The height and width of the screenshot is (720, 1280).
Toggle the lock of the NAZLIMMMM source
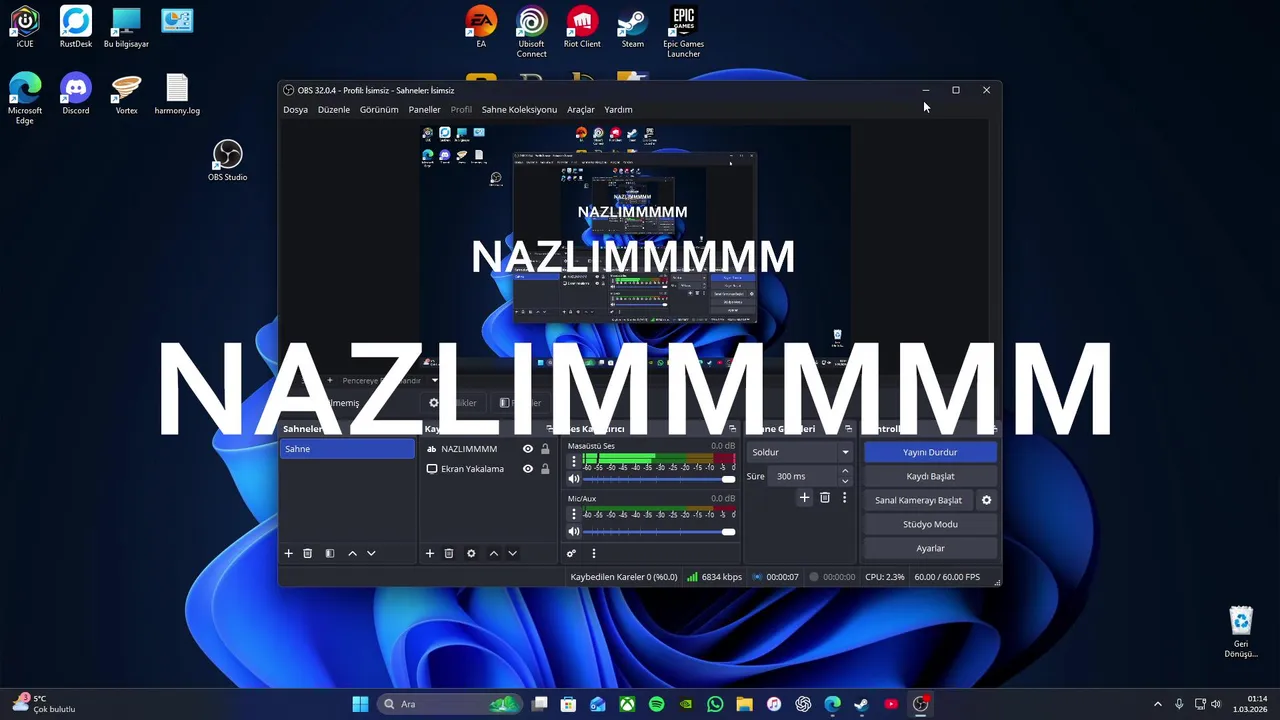click(x=545, y=449)
